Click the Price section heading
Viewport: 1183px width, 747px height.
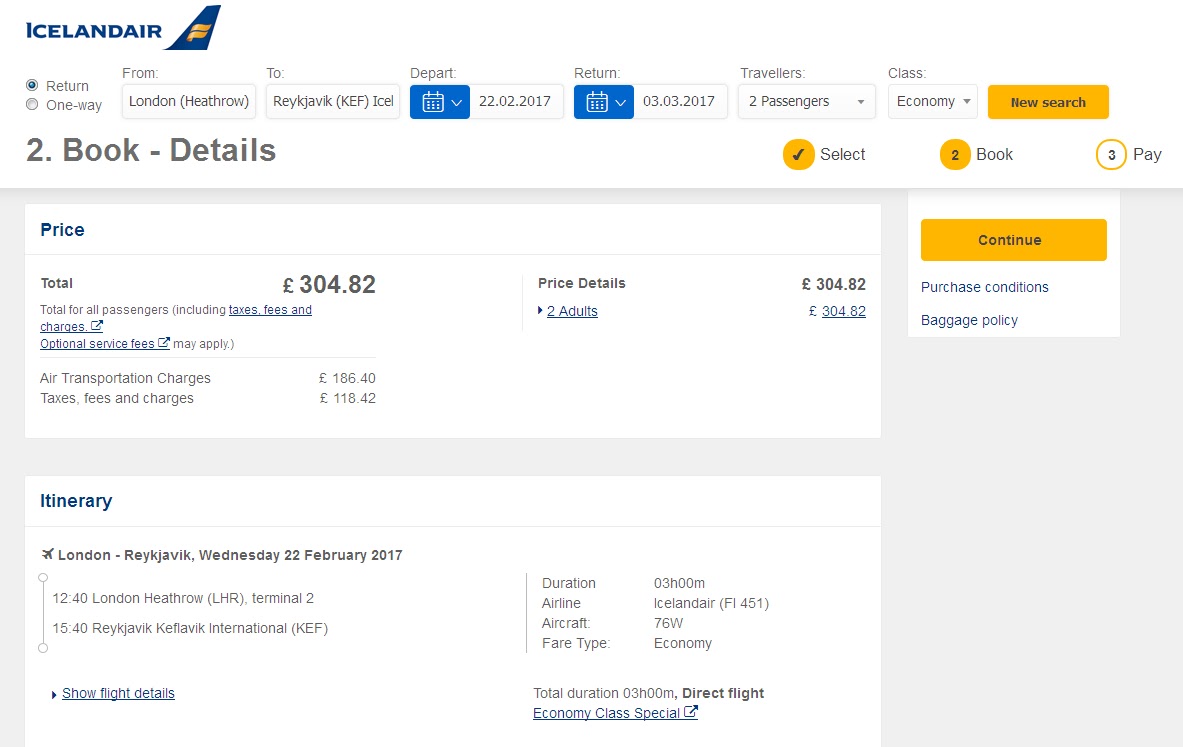pos(63,229)
